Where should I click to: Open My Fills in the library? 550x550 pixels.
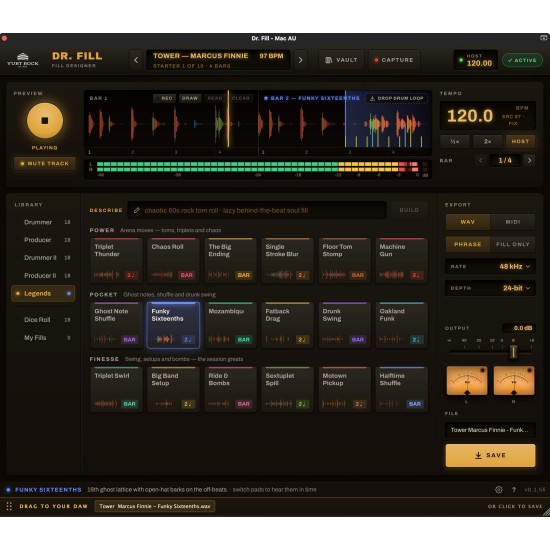click(x=43, y=338)
